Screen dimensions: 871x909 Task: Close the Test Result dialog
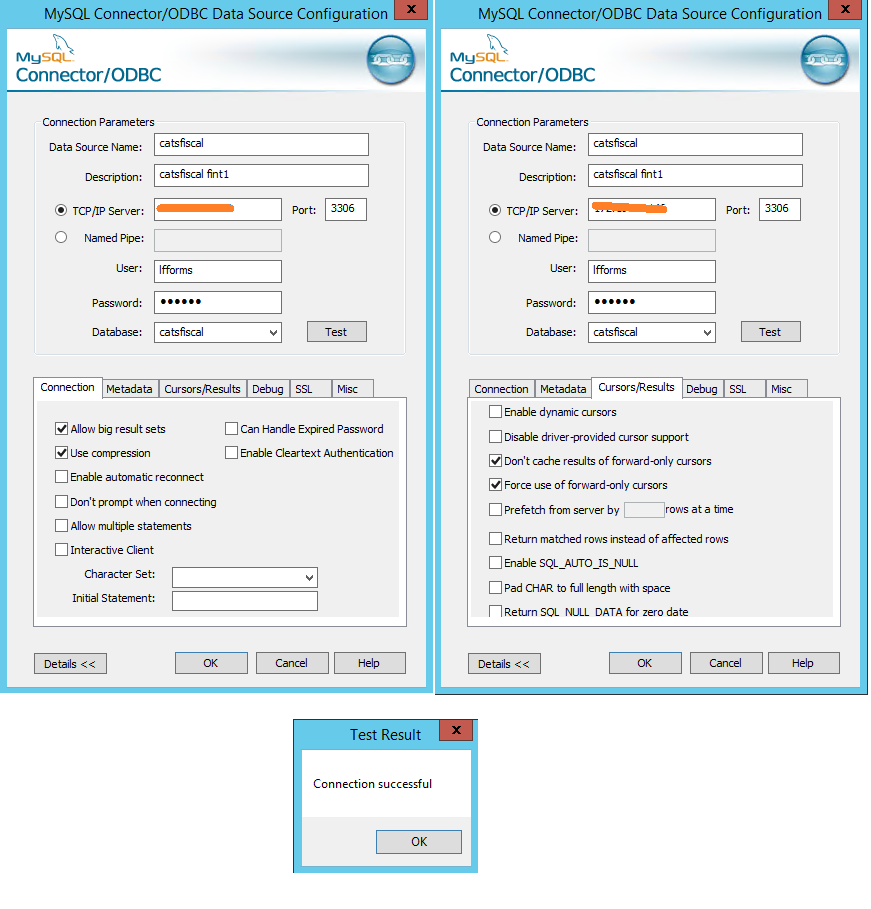coord(456,730)
